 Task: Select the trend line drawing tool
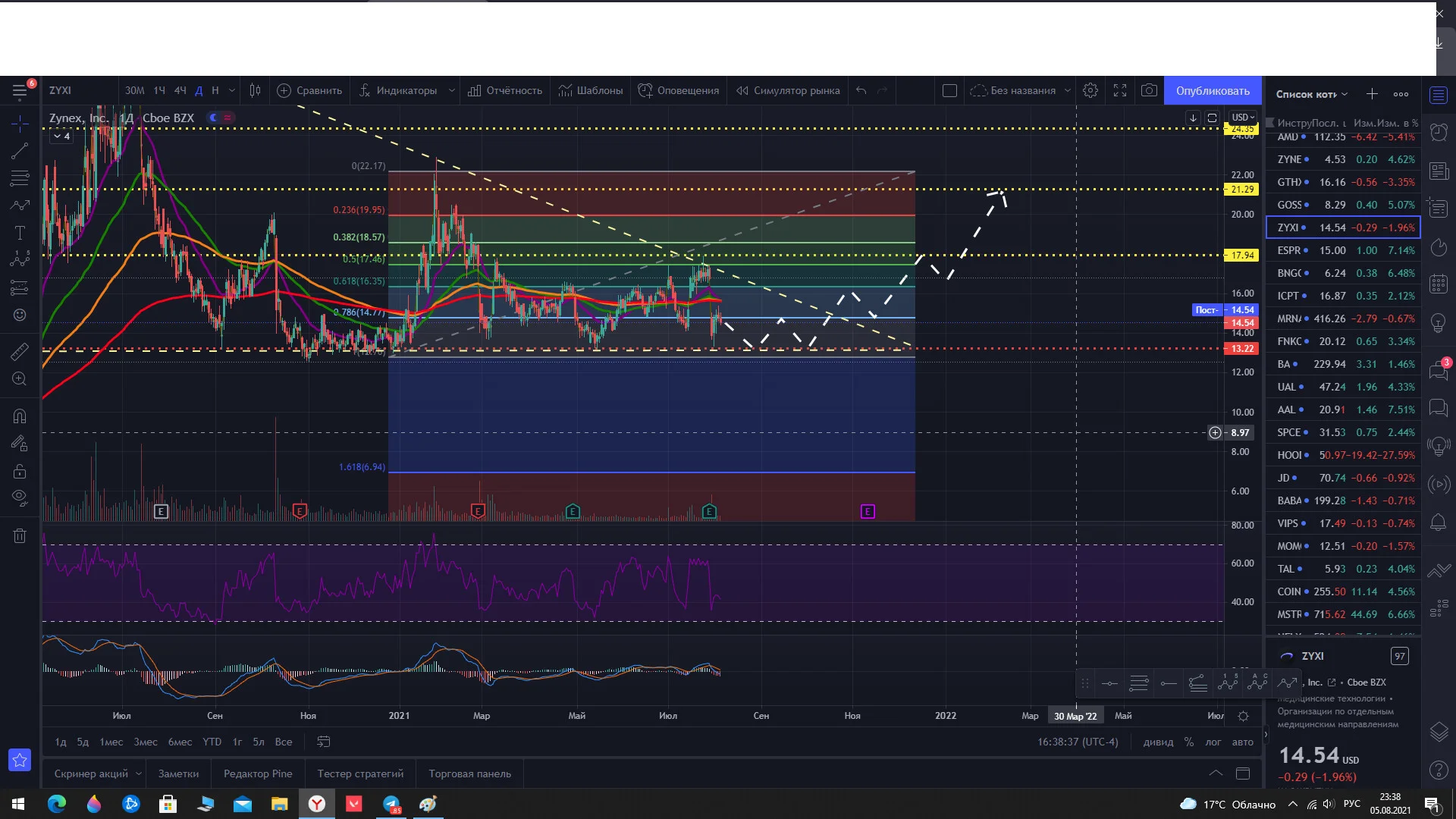pyautogui.click(x=20, y=152)
